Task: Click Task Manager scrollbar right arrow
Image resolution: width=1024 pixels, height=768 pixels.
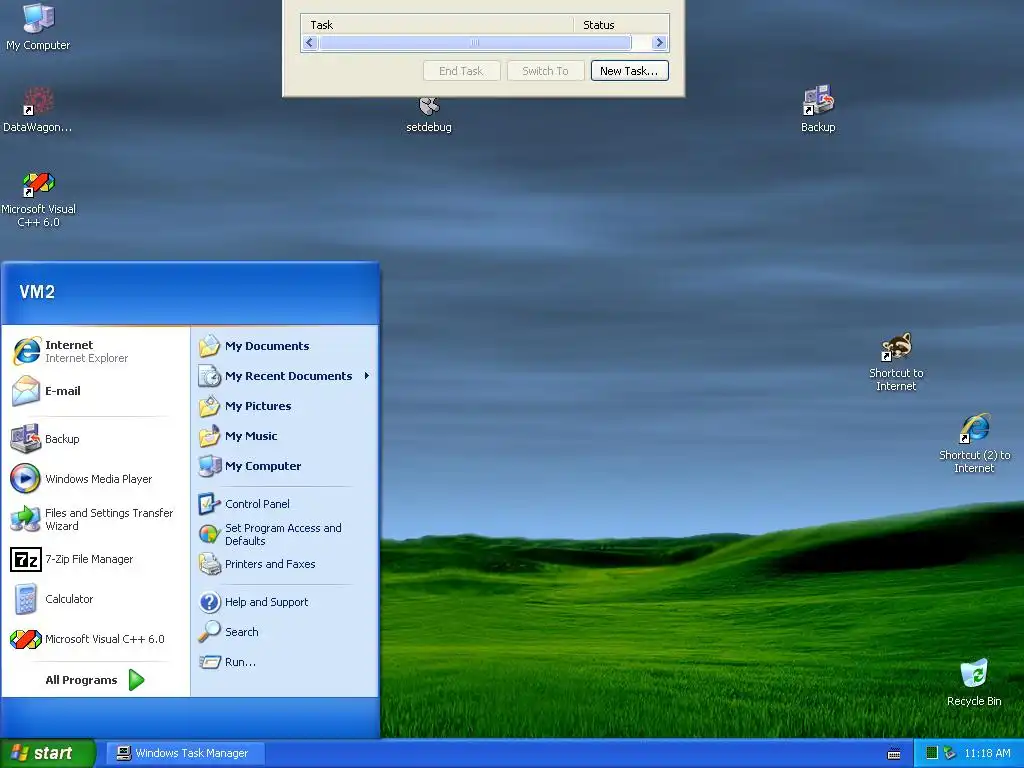Action: [659, 42]
